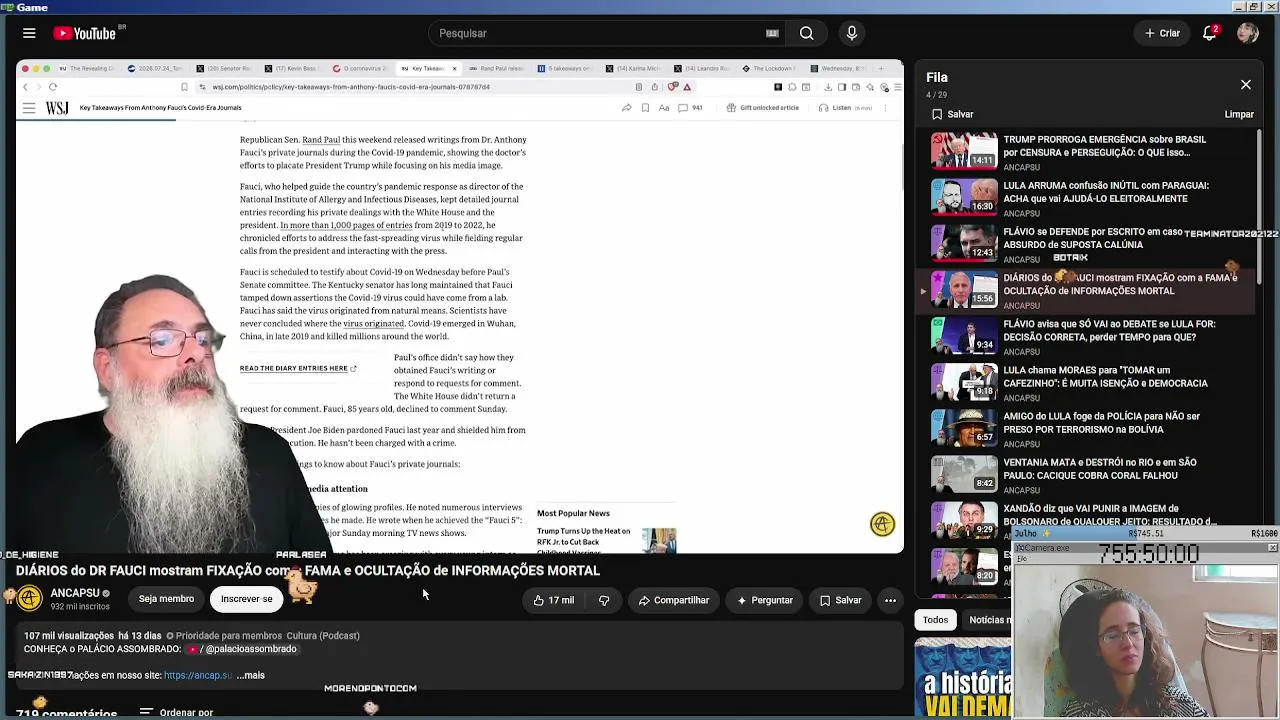Viewport: 1280px width, 720px height.
Task: Click the queue title DIÁRIOS do DR FAUCI
Action: click(1120, 284)
